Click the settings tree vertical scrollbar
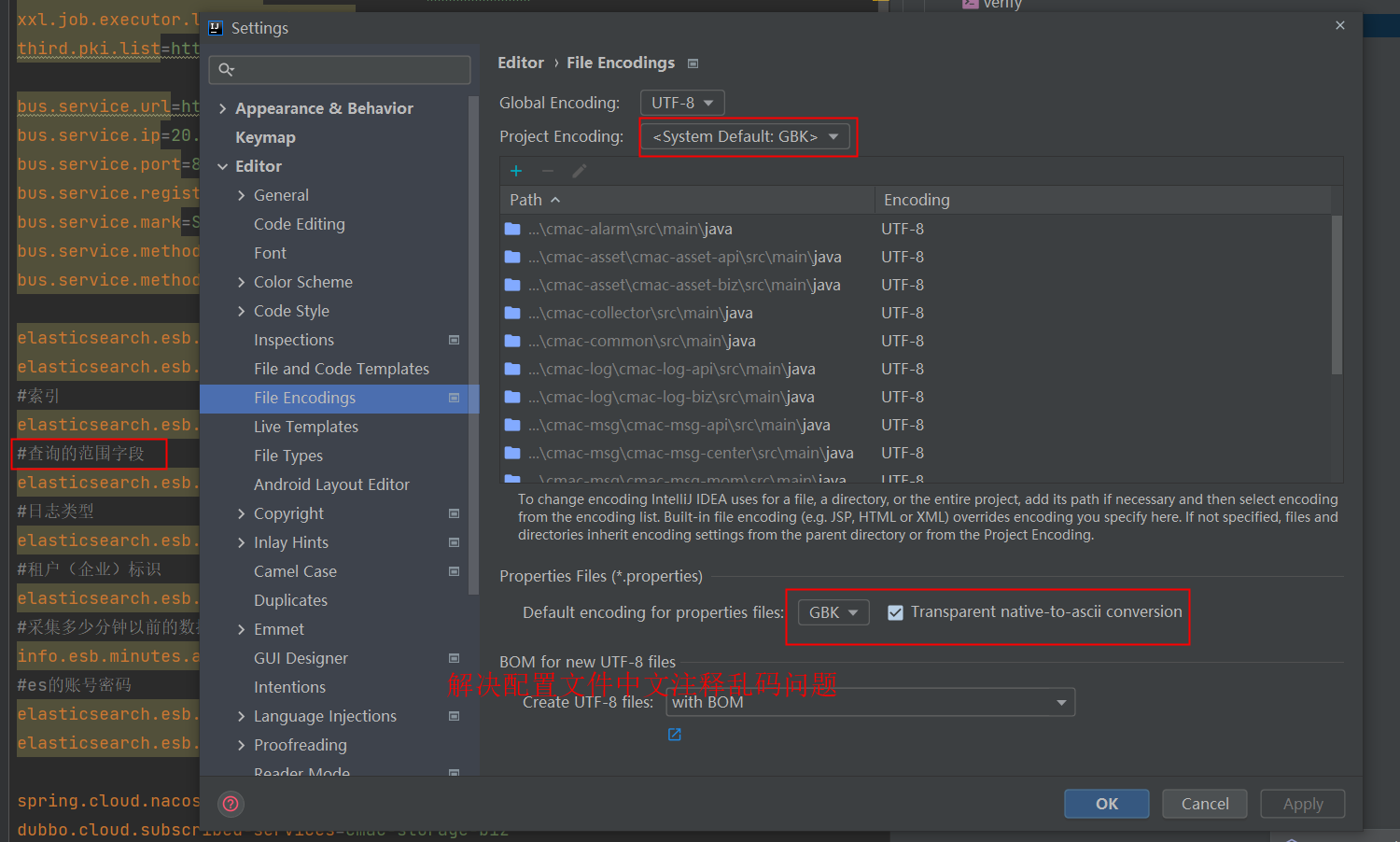This screenshot has height=842, width=1400. 473,345
